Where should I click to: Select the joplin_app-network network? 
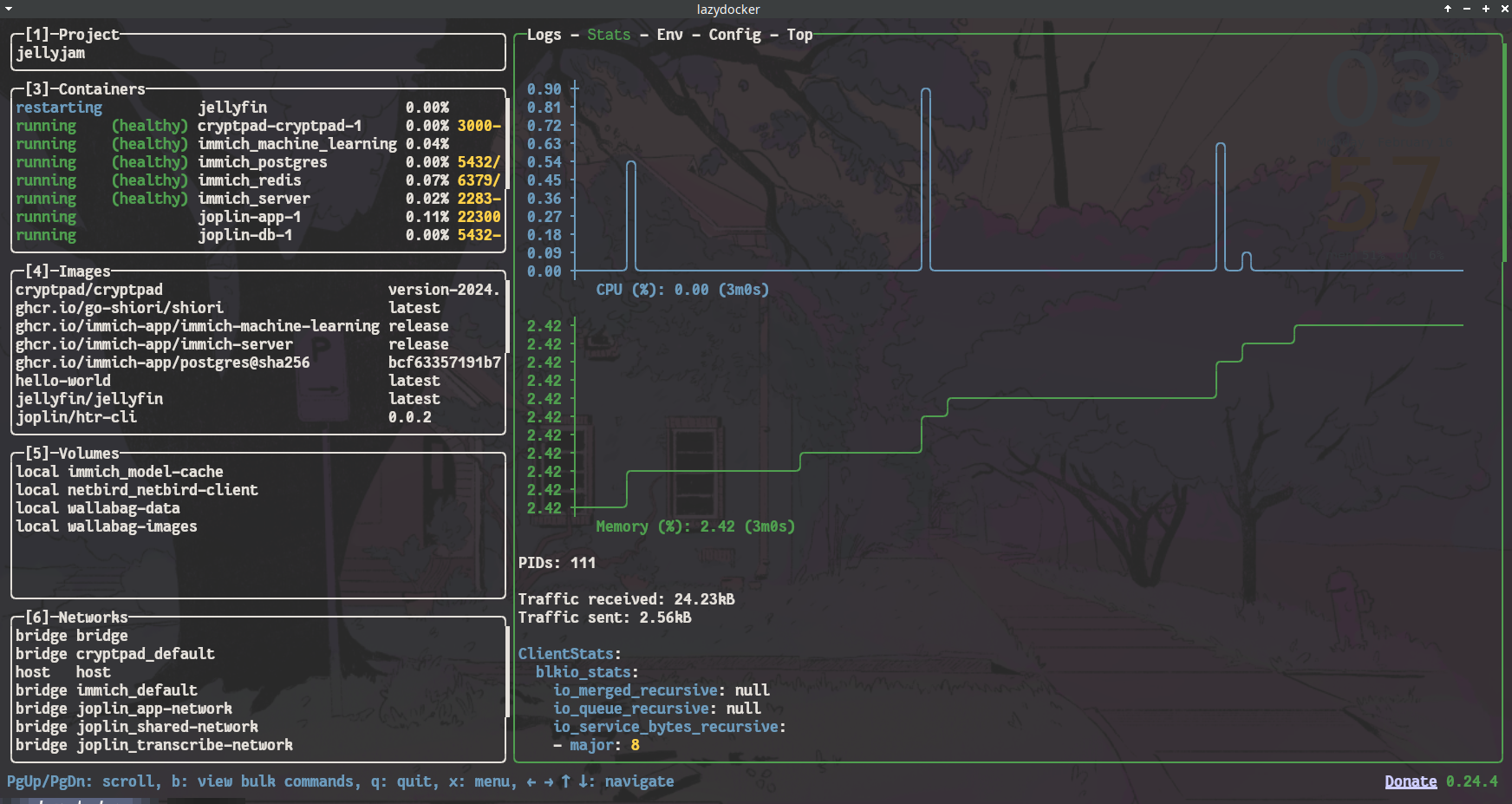[258, 709]
